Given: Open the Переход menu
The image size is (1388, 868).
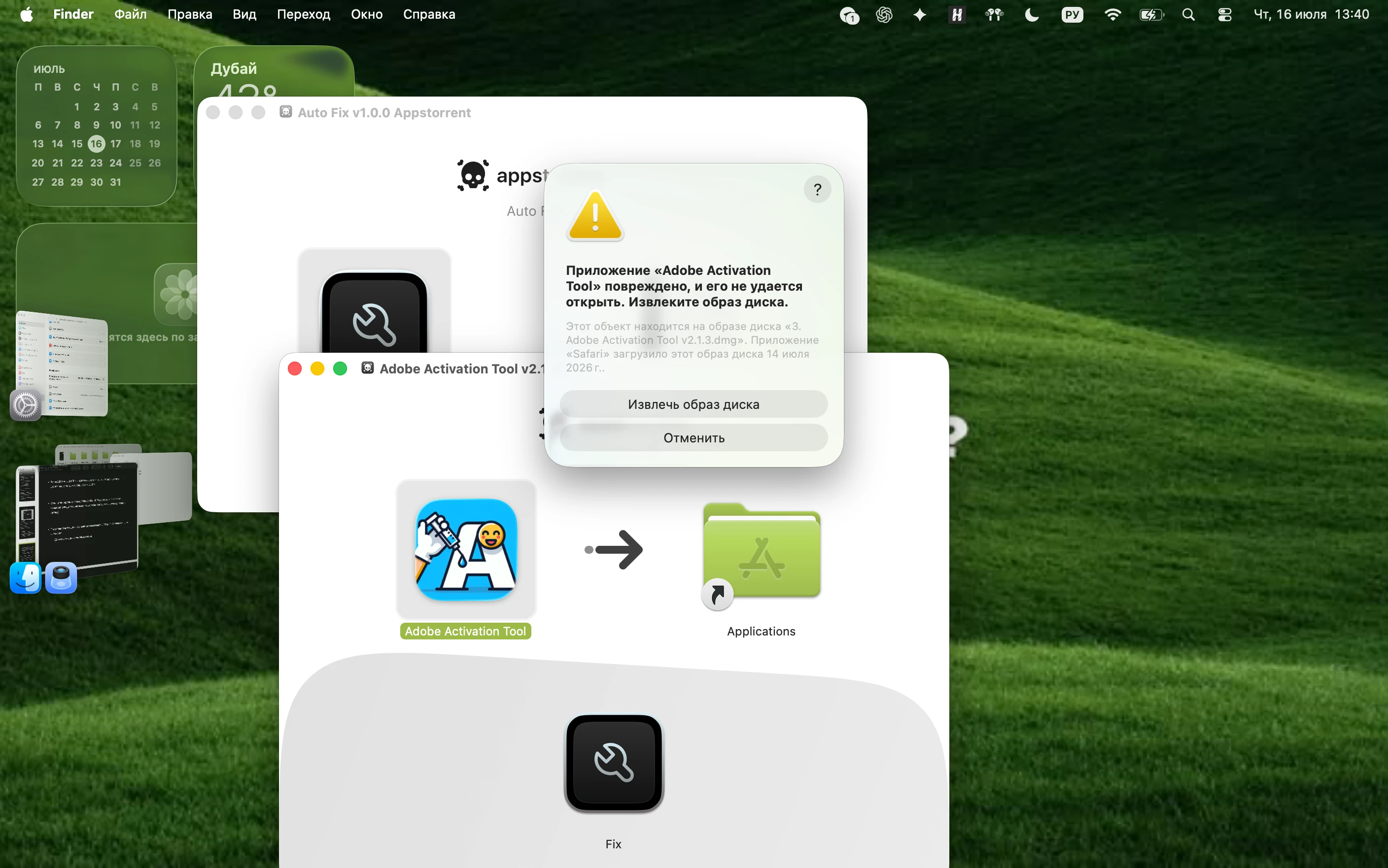Looking at the screenshot, I should 303,14.
